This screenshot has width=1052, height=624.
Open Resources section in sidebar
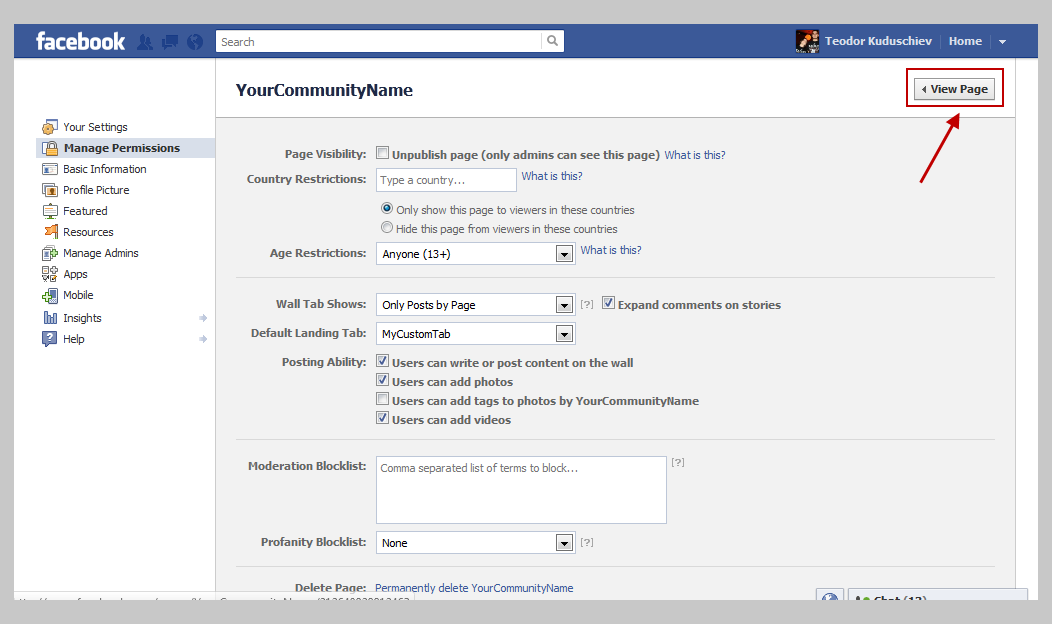point(88,232)
